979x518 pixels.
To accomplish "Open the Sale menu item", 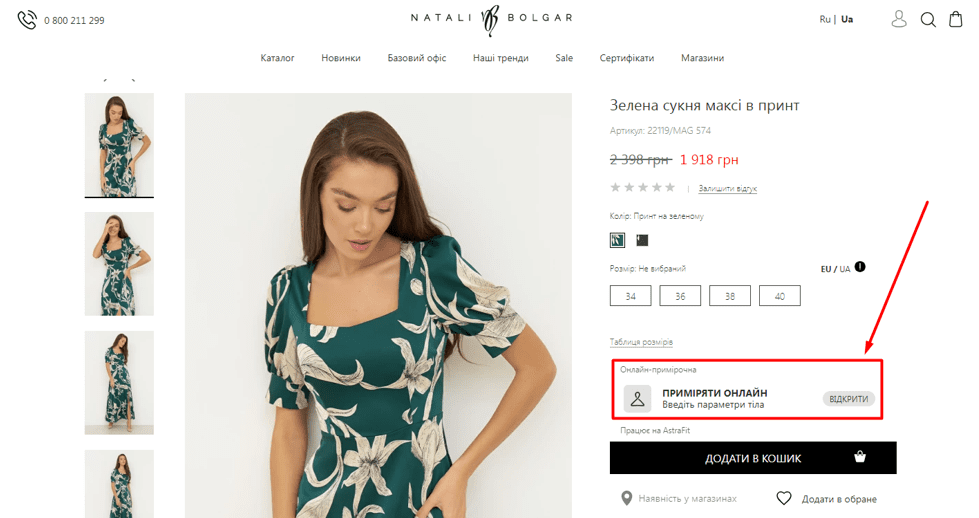I will [x=564, y=58].
